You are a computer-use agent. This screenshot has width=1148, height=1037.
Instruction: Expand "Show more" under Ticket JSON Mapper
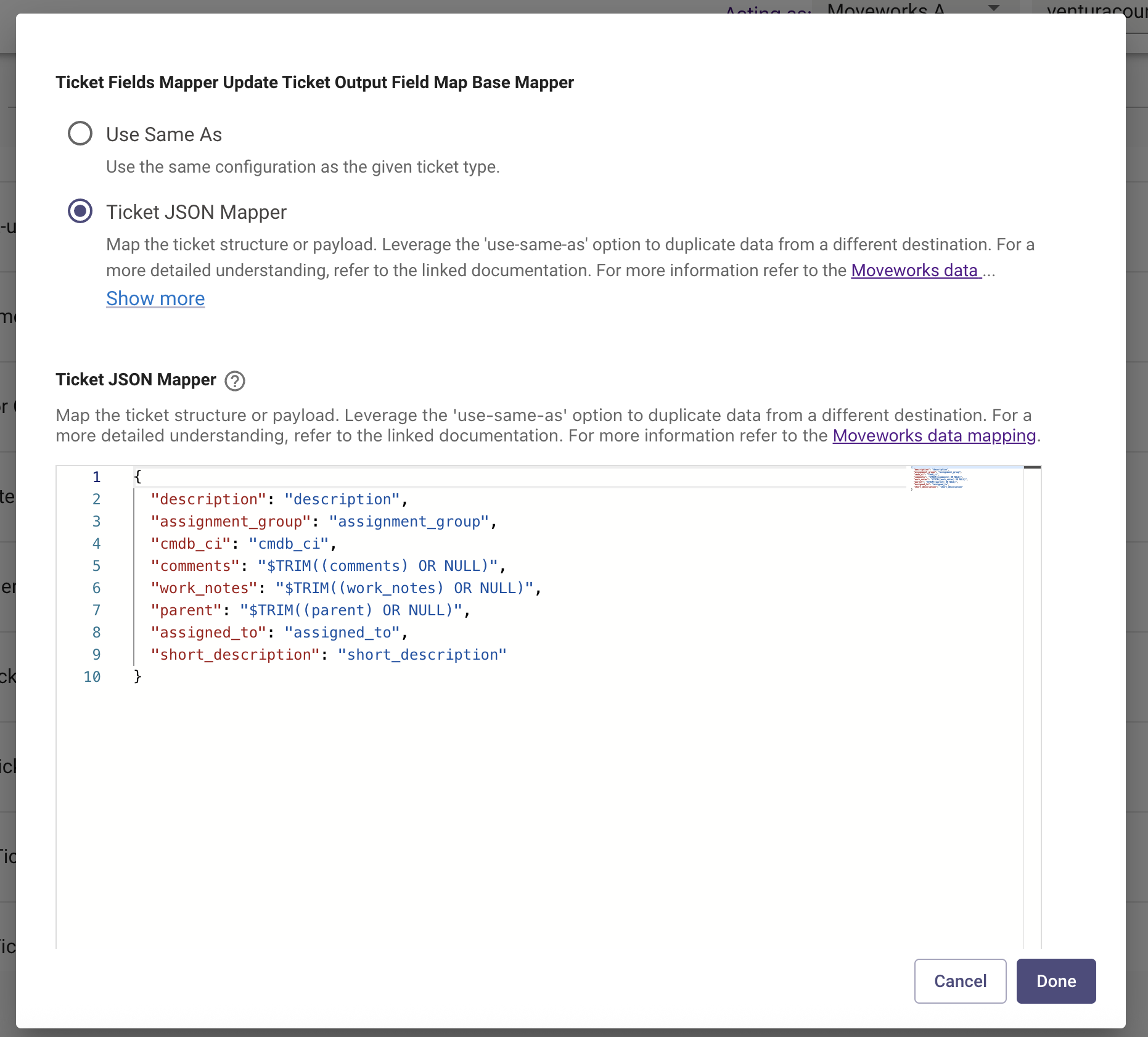155,298
